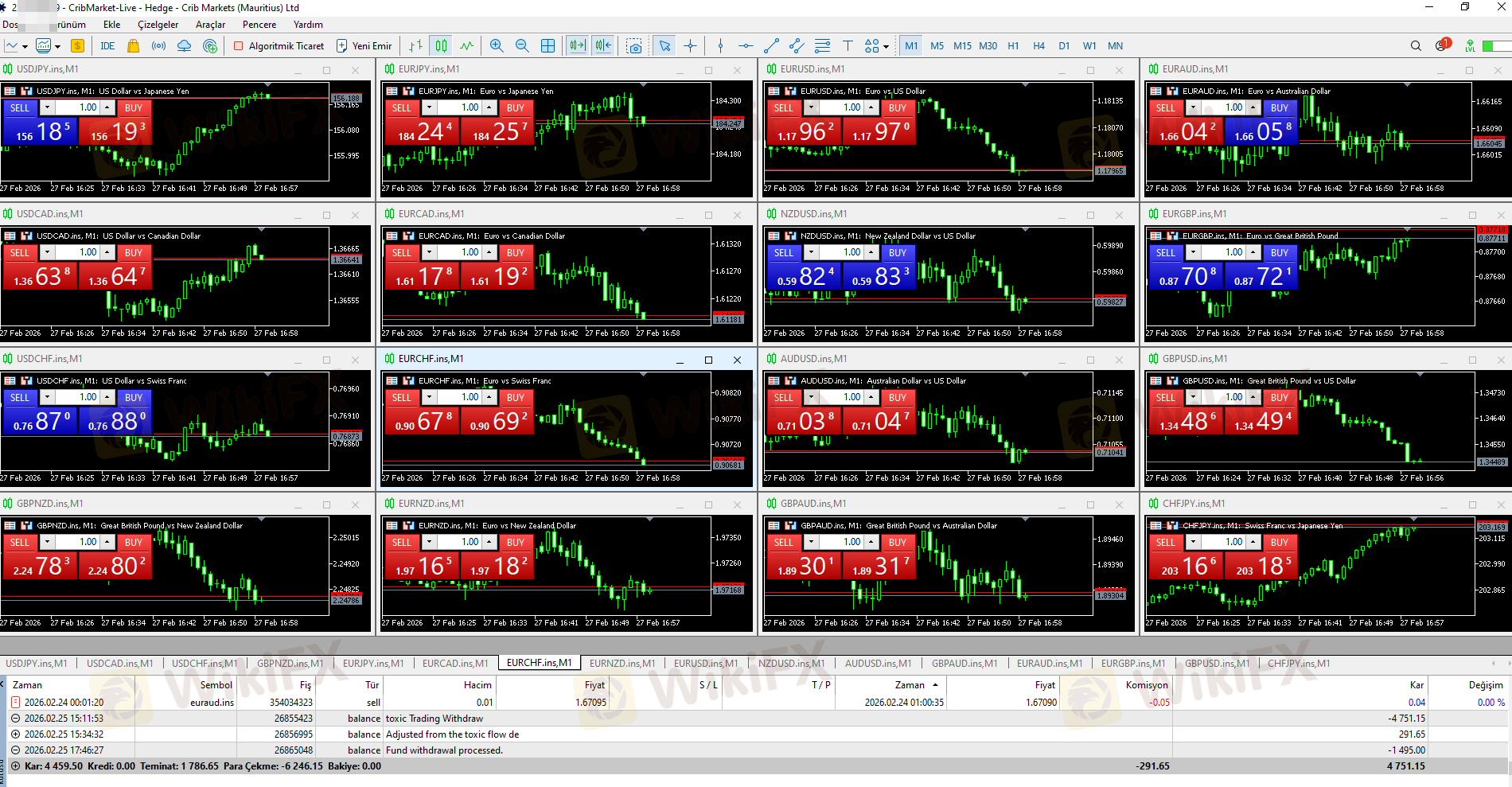Screen dimensions: 1512x787
Task: Collapse the 2026.02.25 15:11:53 balance row
Action: [15, 719]
